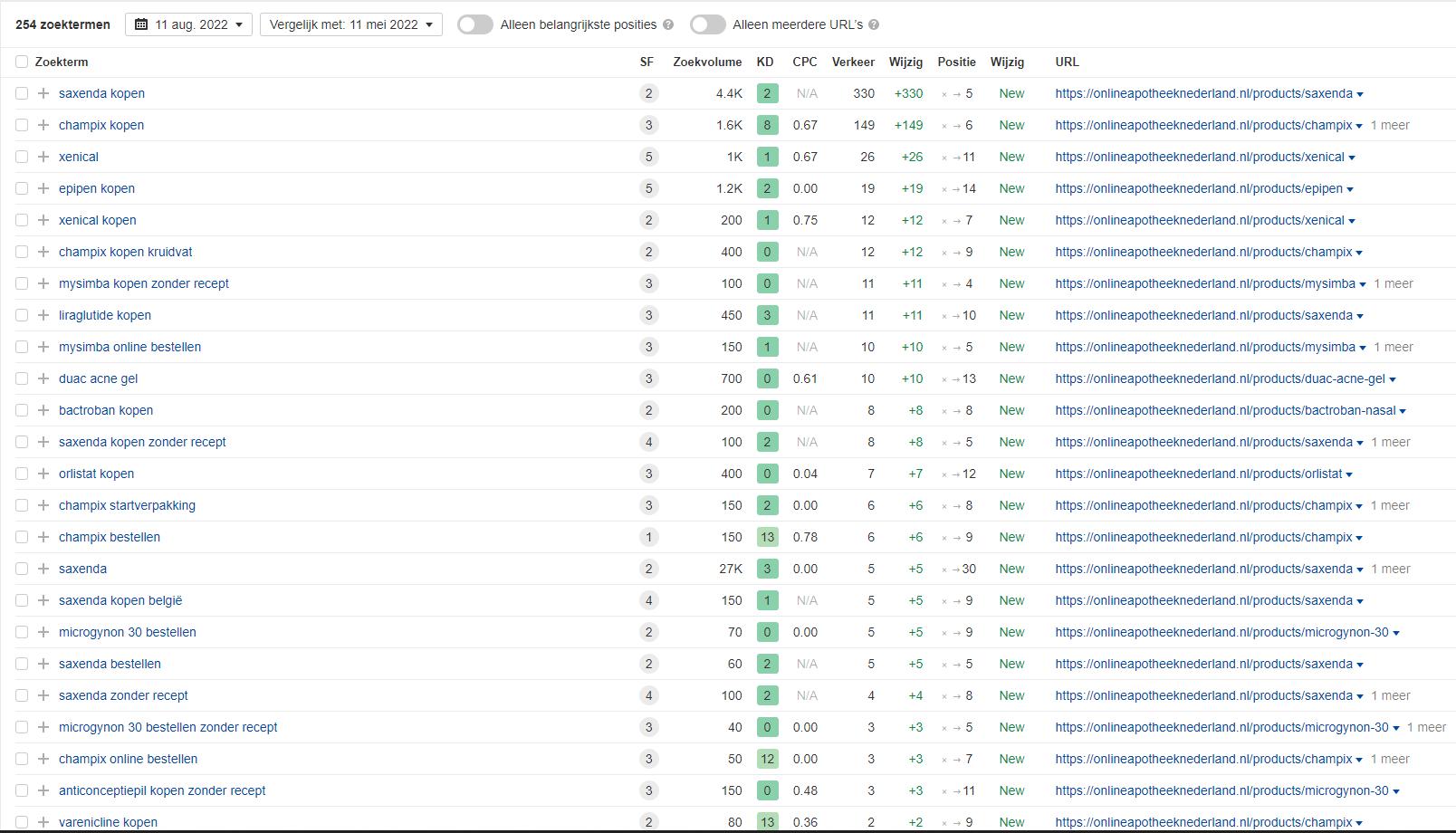Click SF badge 2 in saxenda kopen row
This screenshot has width=1456, height=833.
pos(647,93)
